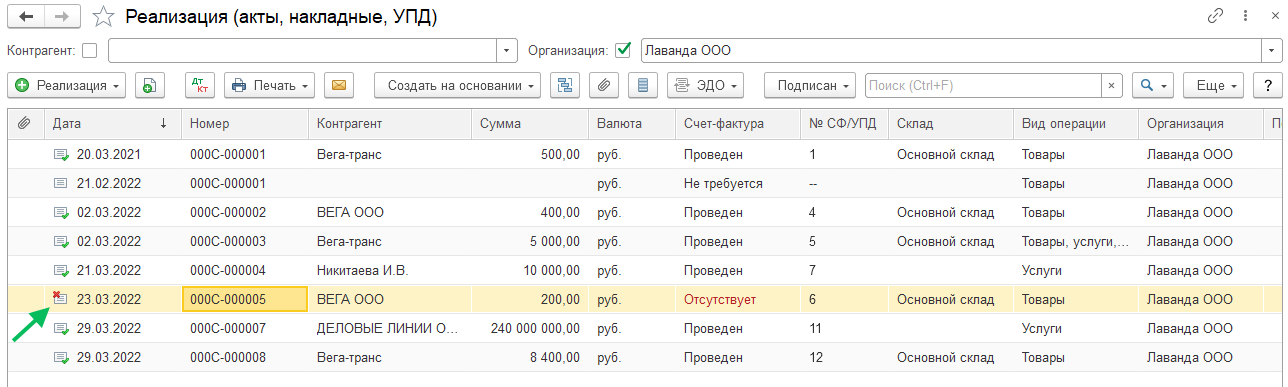Sort by Номер column header
The height and width of the screenshot is (387, 1288).
point(244,124)
